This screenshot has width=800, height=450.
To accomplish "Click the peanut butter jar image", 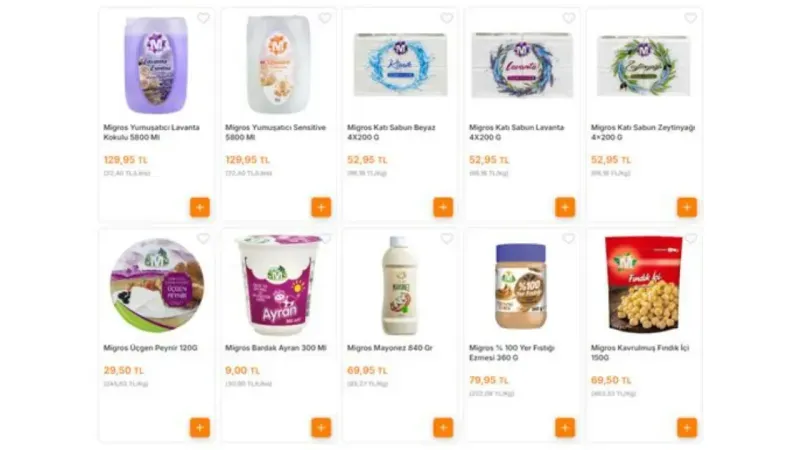I will coord(521,285).
